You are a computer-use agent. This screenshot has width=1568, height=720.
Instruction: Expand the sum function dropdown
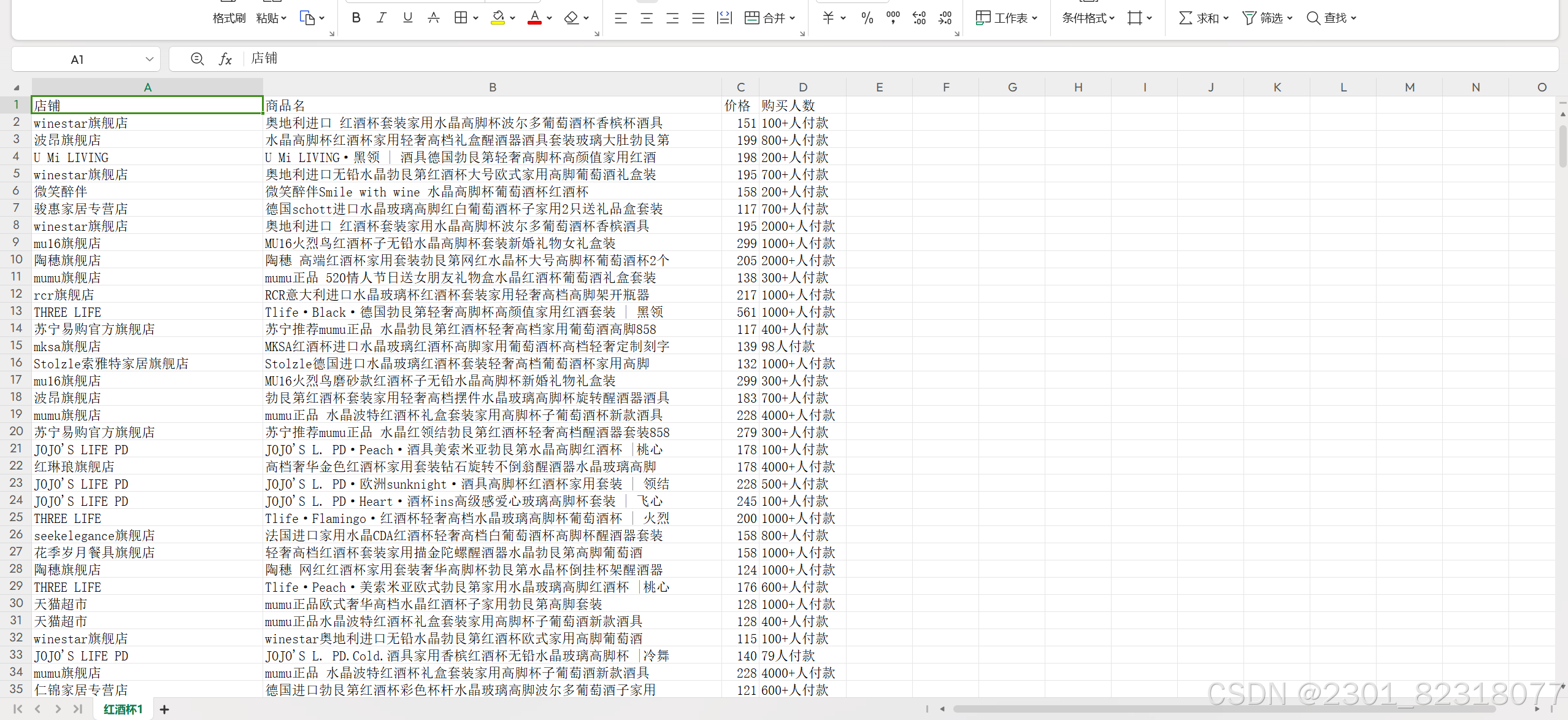tap(1226, 18)
